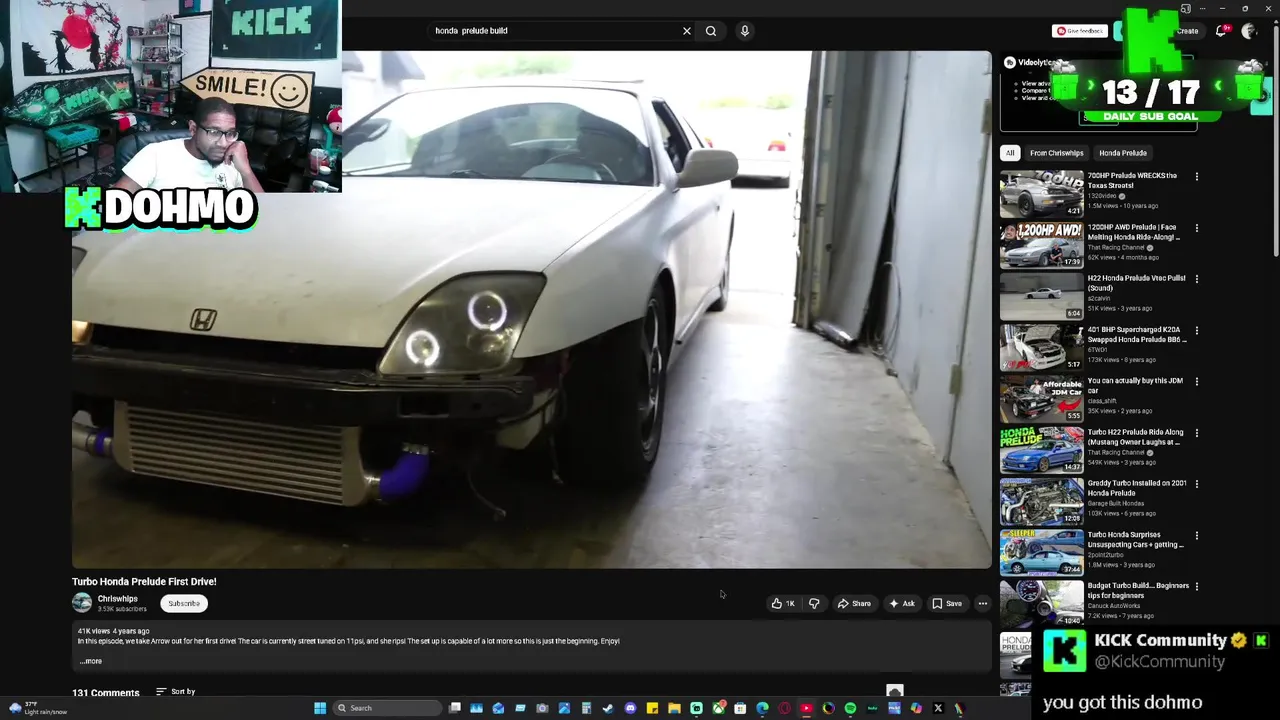This screenshot has width=1280, height=720.
Task: Open Chriswhips channel name link
Action: pyautogui.click(x=118, y=599)
